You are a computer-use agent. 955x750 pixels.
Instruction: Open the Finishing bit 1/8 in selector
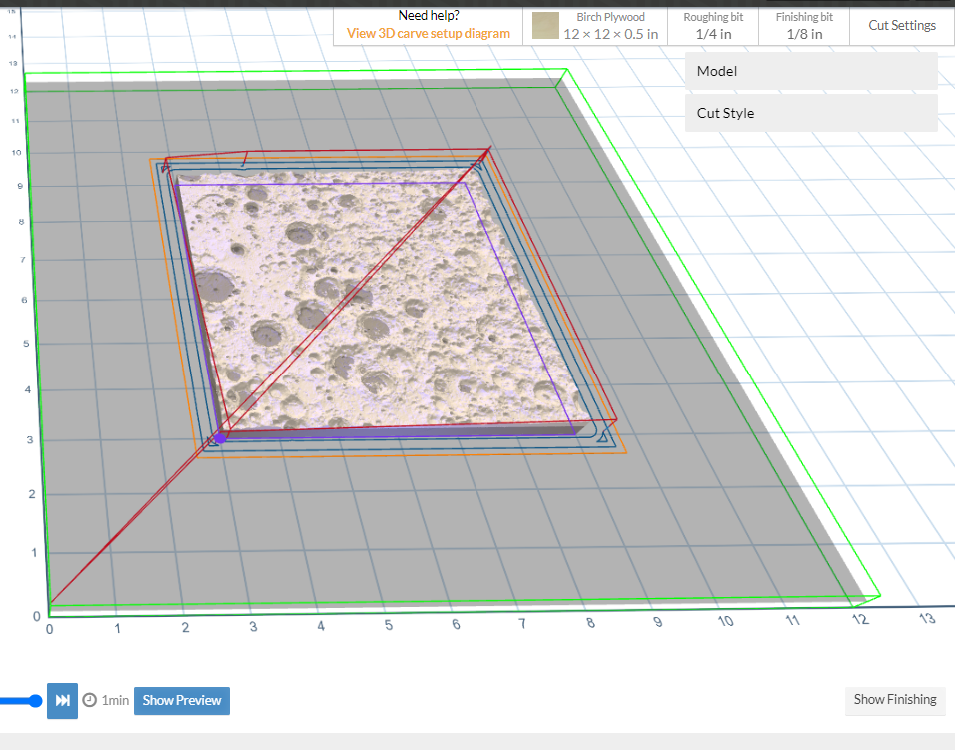click(804, 26)
